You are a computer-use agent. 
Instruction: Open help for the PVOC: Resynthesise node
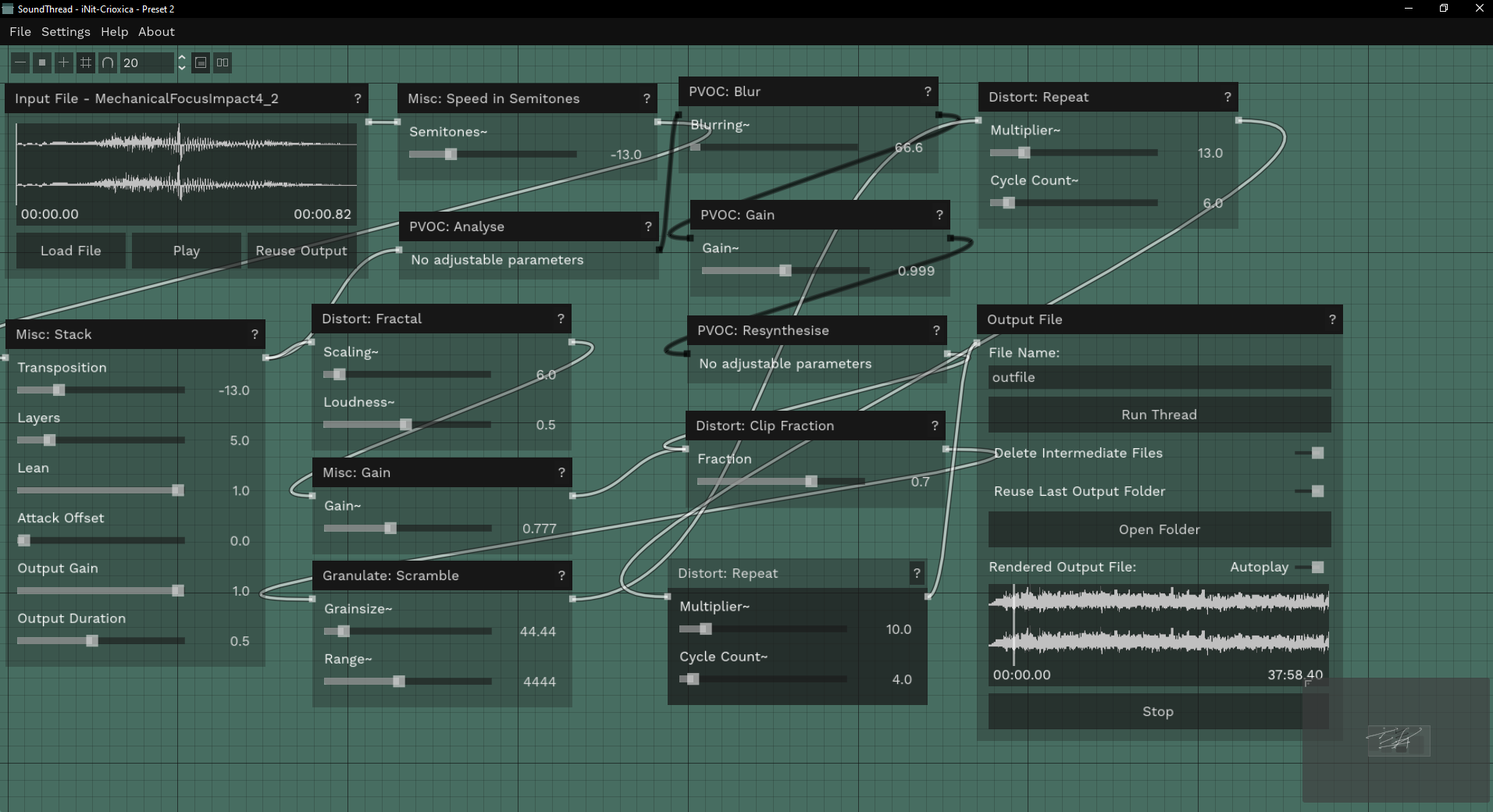pos(936,330)
